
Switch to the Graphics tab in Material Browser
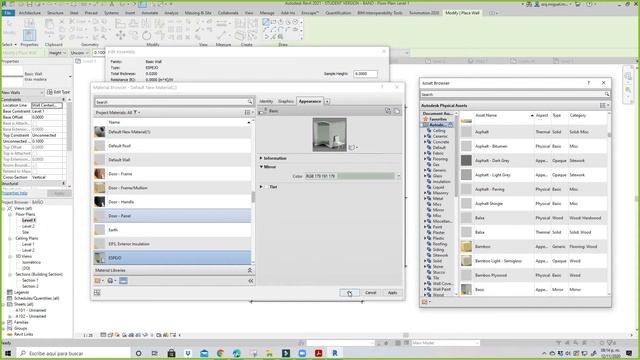tap(286, 101)
